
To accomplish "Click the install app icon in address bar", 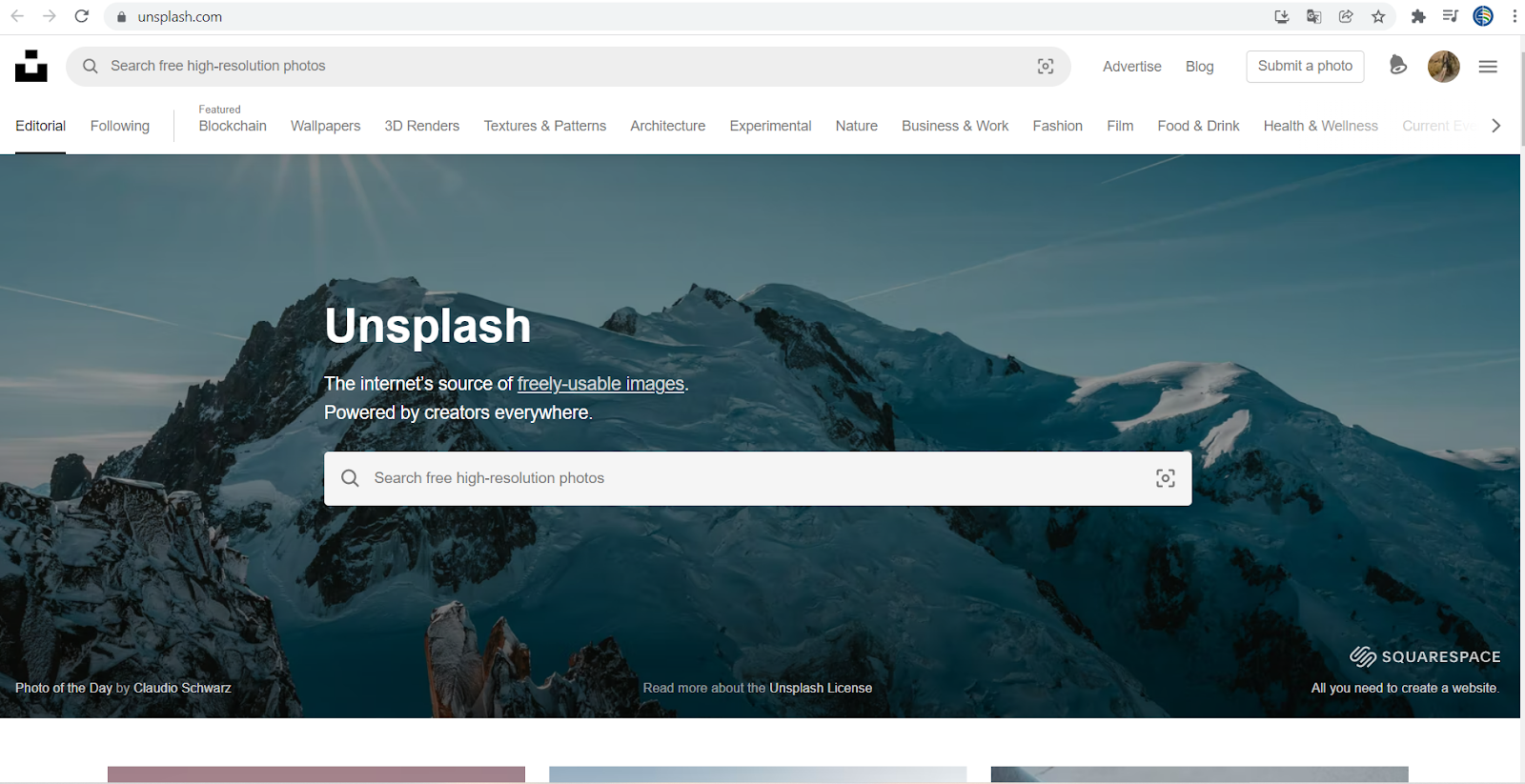I will (1282, 16).
